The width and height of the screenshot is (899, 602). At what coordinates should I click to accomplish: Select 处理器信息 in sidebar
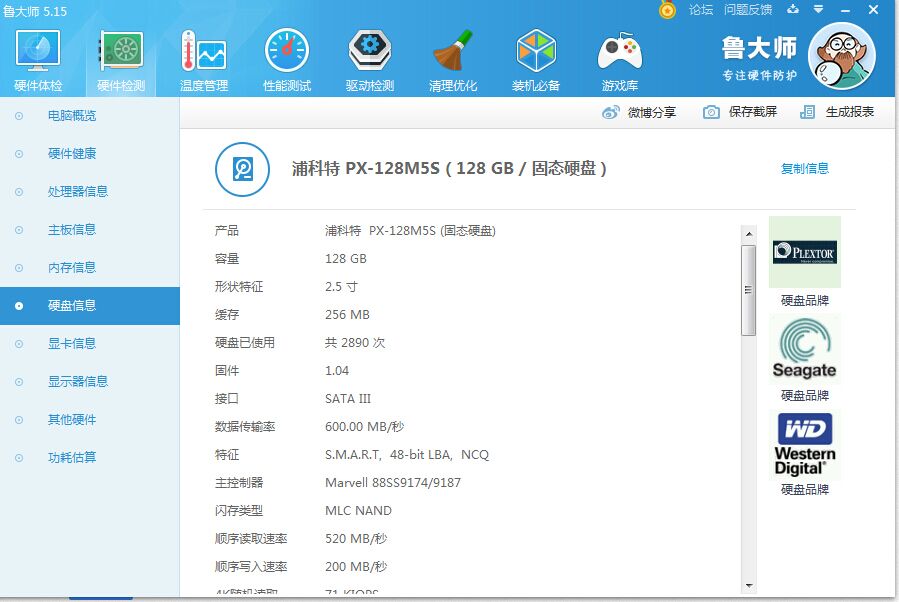point(89,191)
